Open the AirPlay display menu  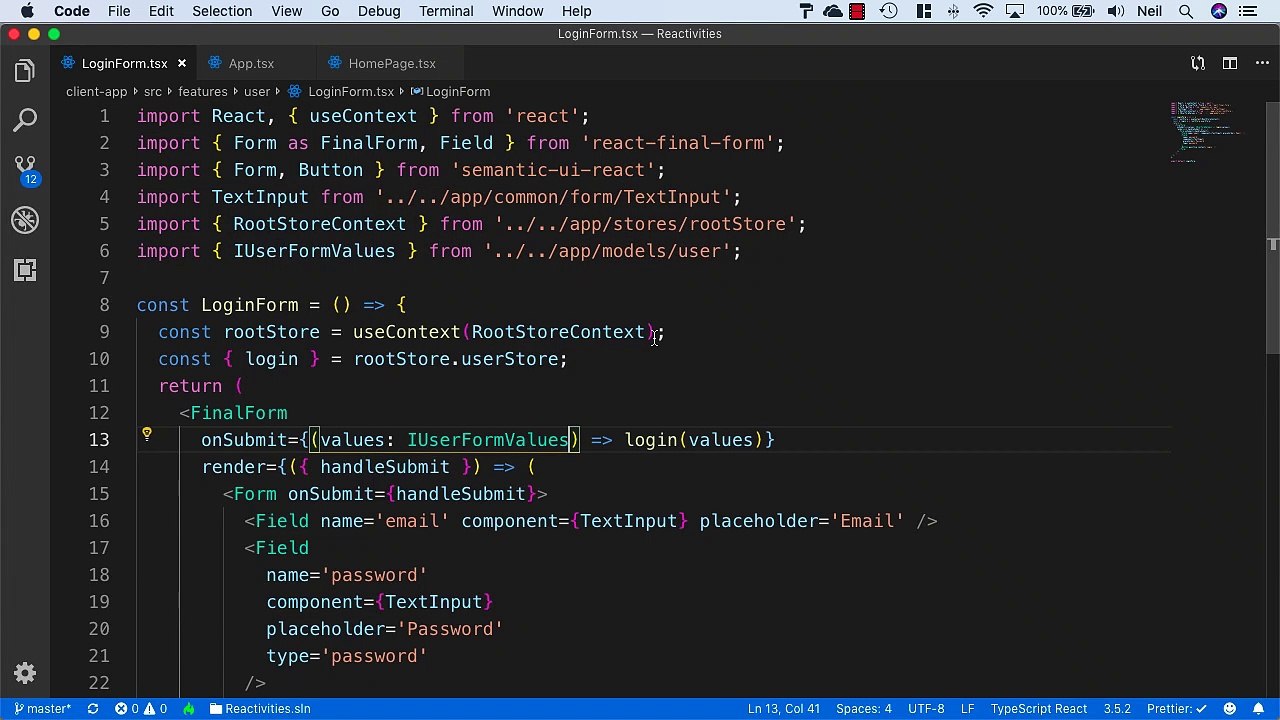point(1014,11)
